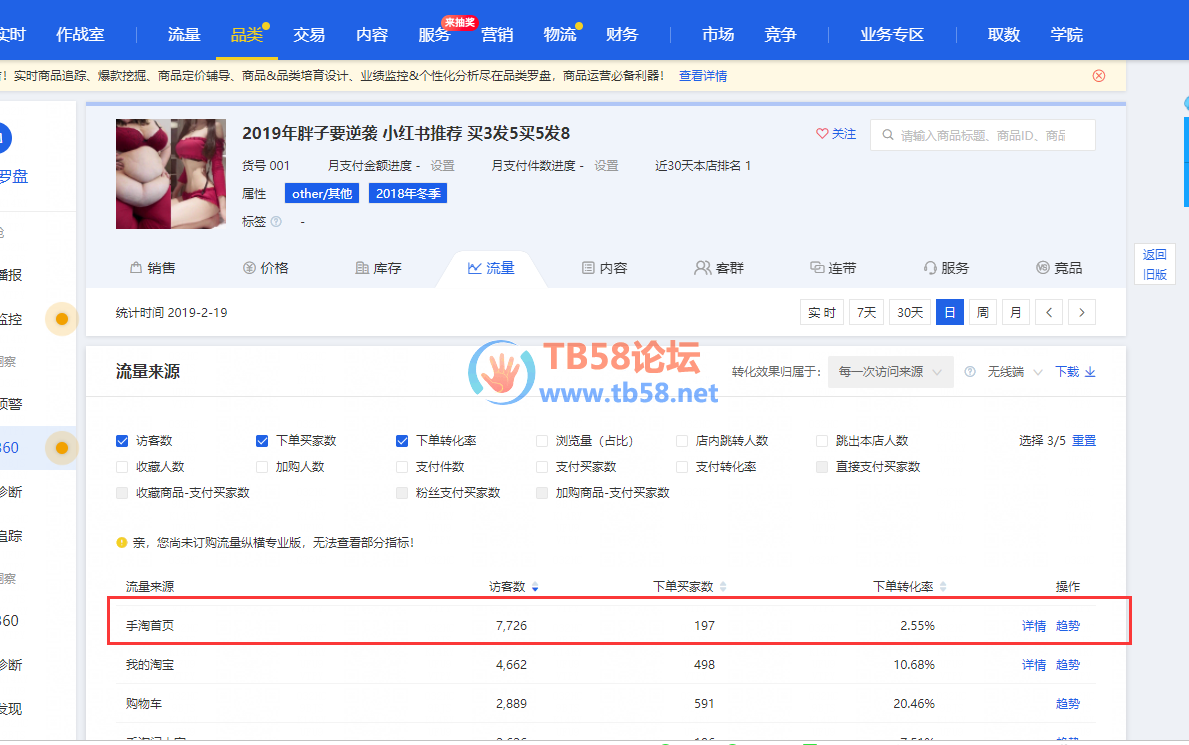The height and width of the screenshot is (745, 1189).
Task: Open 作战室 in top navigation
Action: (x=80, y=34)
